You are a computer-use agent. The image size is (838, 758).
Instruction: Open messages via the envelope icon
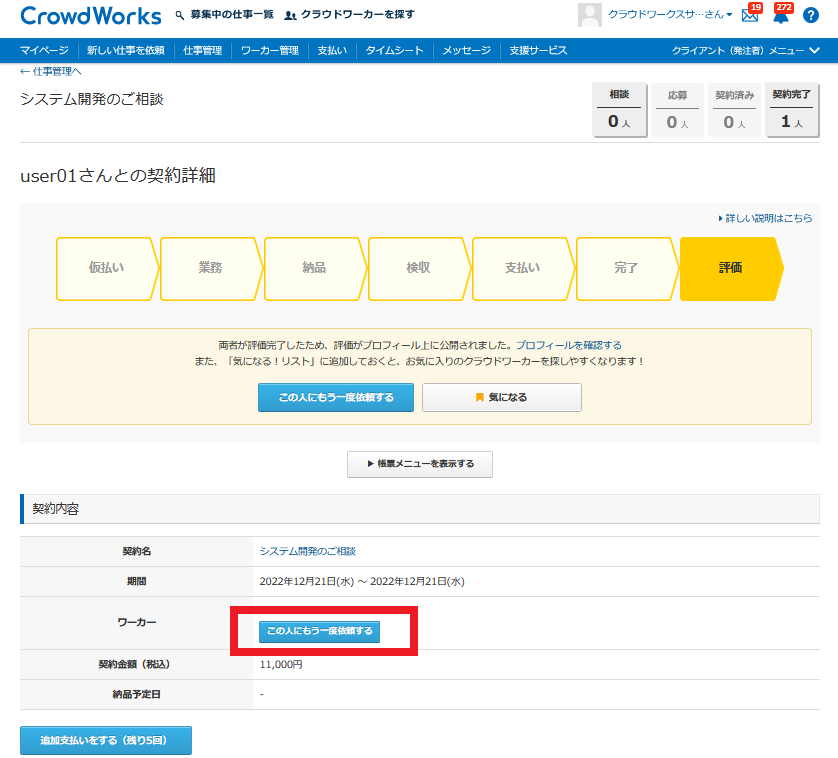749,16
